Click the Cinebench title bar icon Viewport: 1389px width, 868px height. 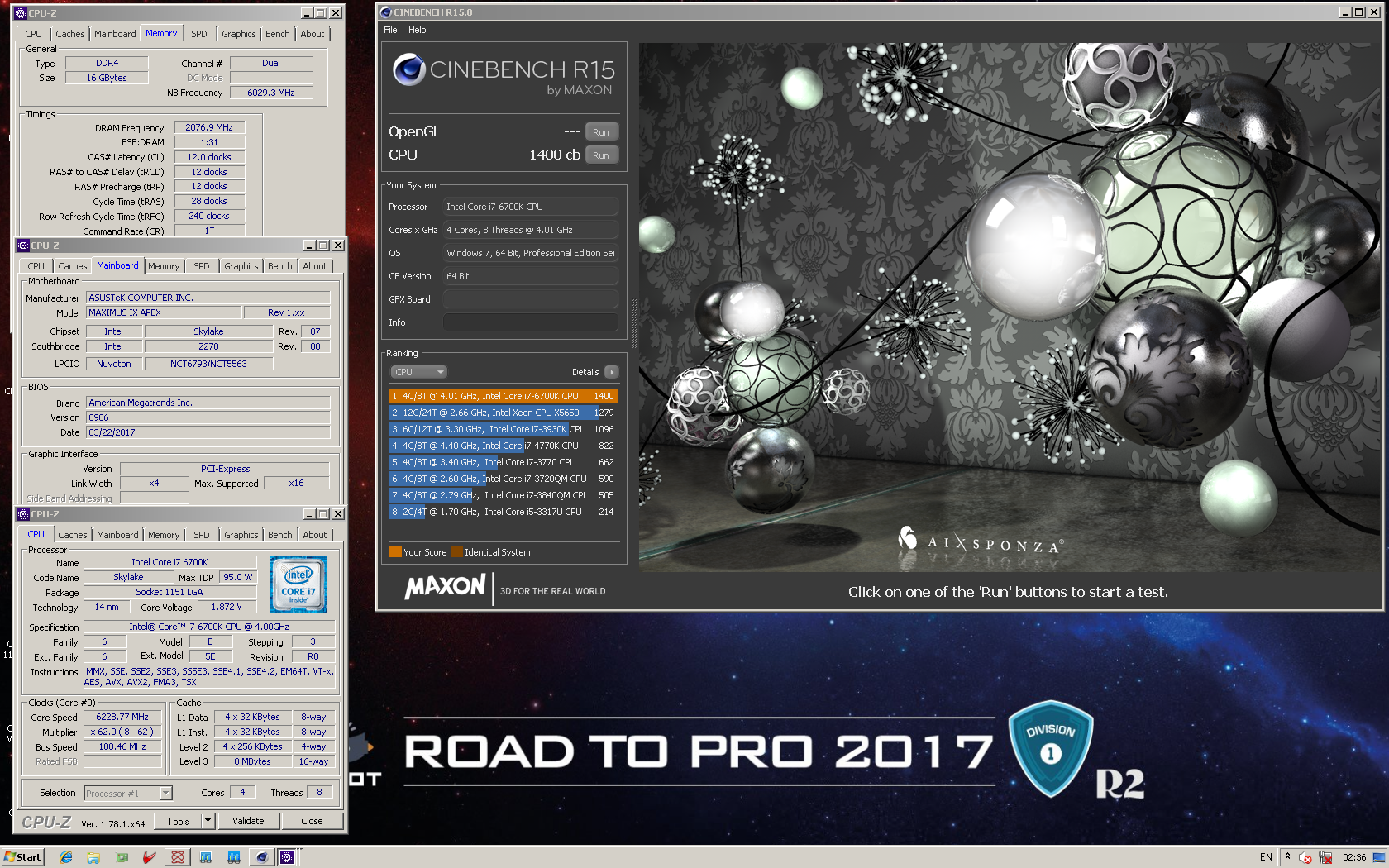[385, 12]
